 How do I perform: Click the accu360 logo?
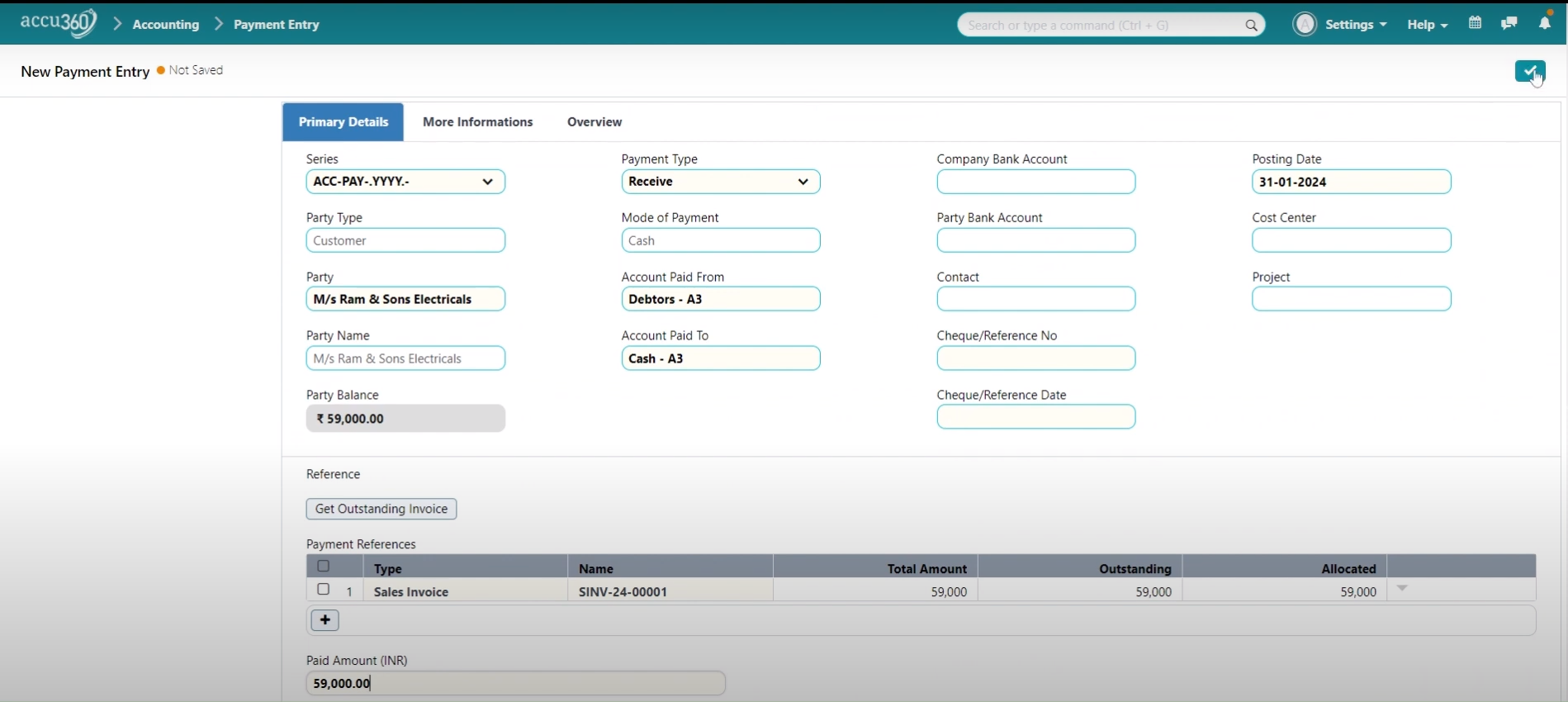point(59,22)
